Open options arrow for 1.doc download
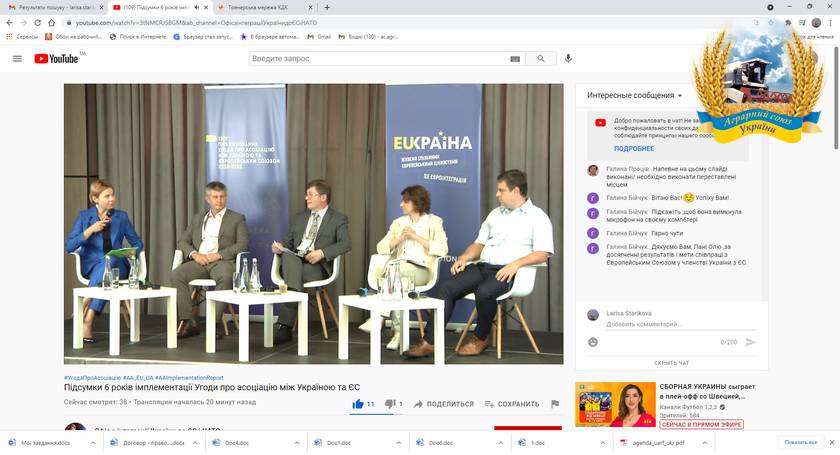 point(602,443)
